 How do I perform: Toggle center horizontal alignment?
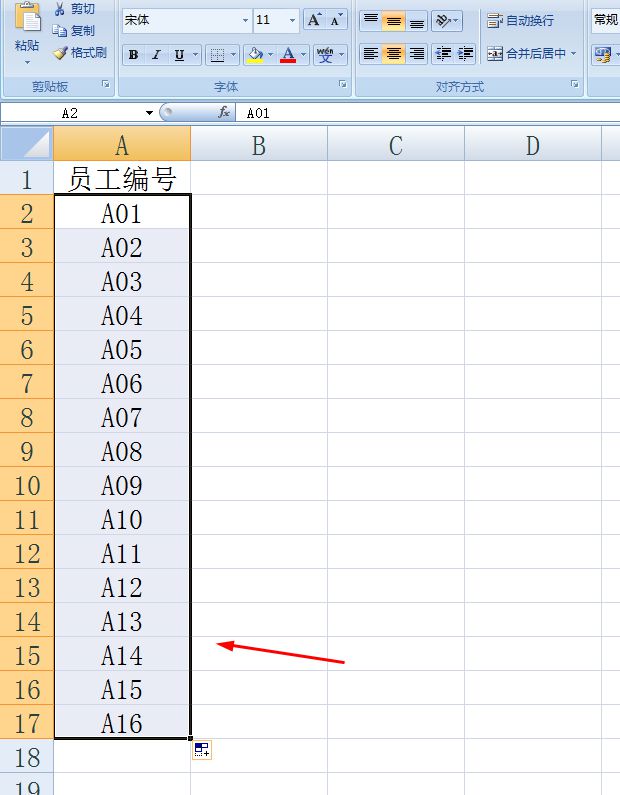point(394,54)
